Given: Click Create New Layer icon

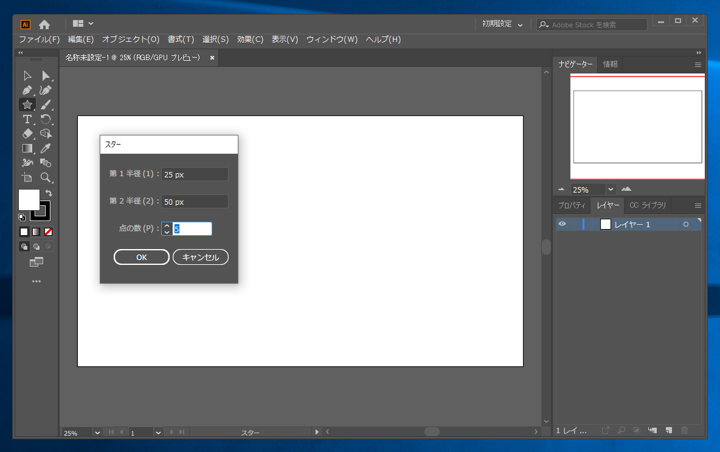Looking at the screenshot, I should coord(669,430).
